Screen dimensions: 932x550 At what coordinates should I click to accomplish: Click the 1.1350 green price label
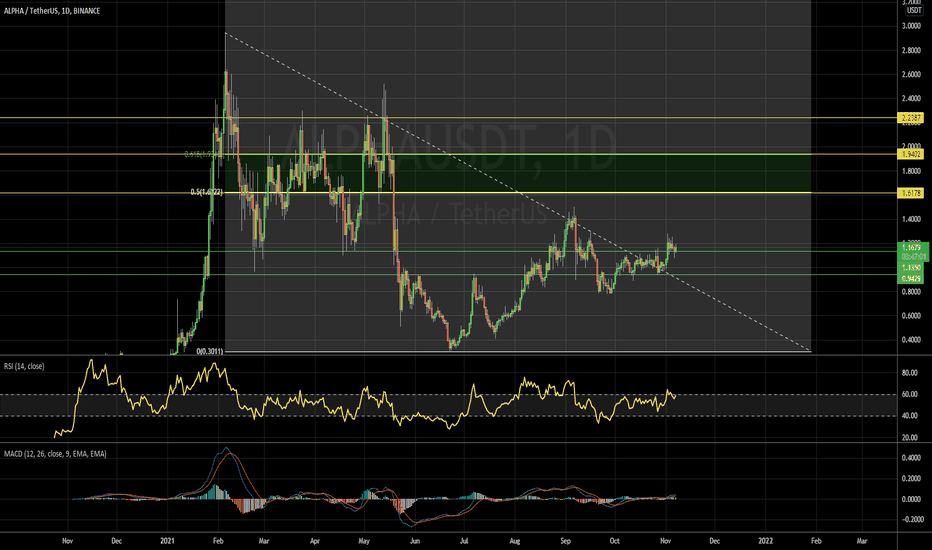click(x=912, y=268)
